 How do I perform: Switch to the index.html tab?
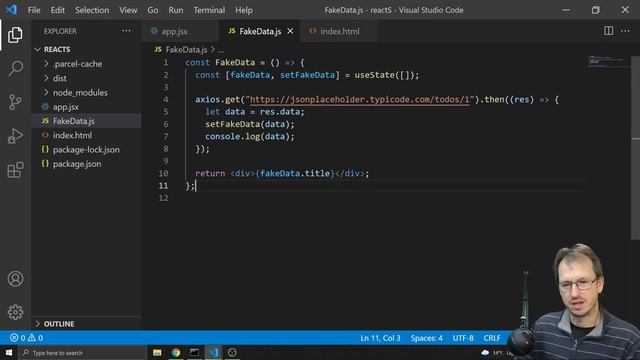[x=340, y=31]
